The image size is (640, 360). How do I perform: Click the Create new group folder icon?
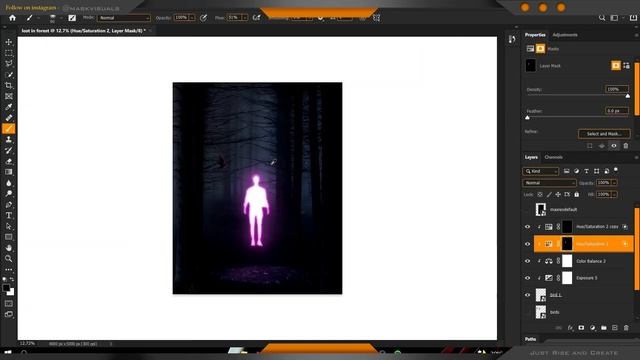point(604,328)
